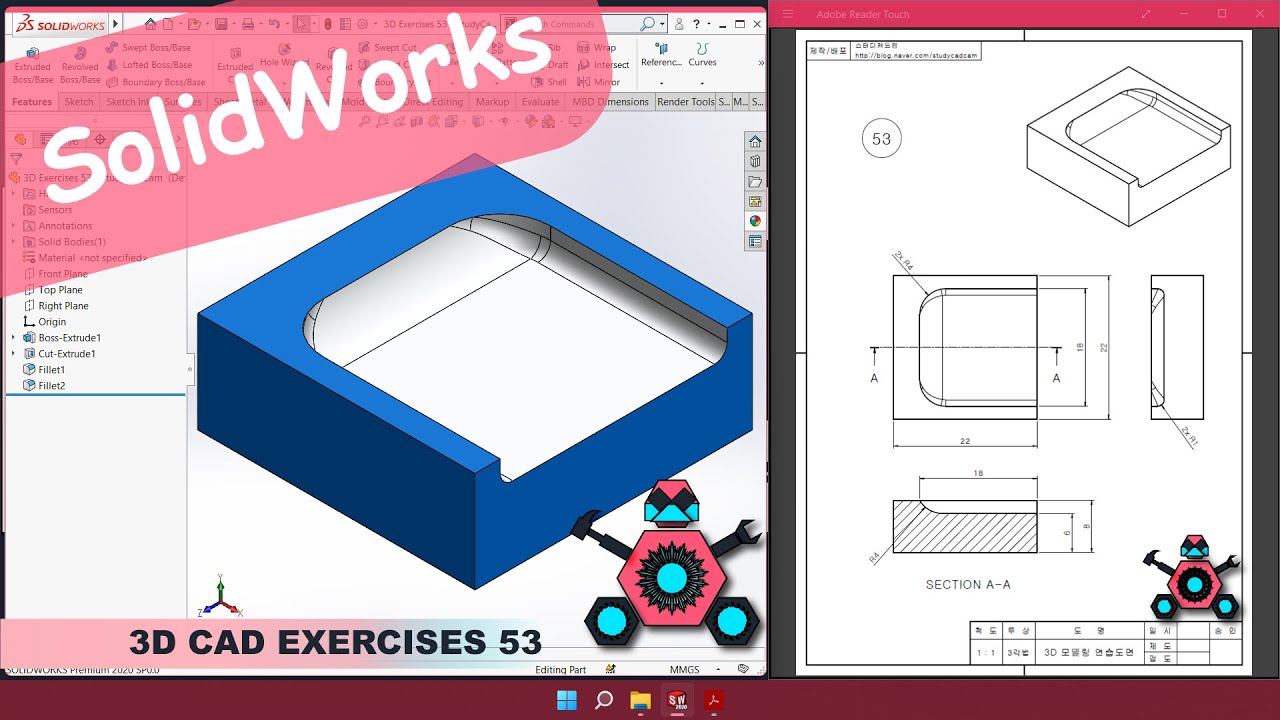Switch to the Sketch tab
The width and height of the screenshot is (1280, 720).
[x=79, y=102]
